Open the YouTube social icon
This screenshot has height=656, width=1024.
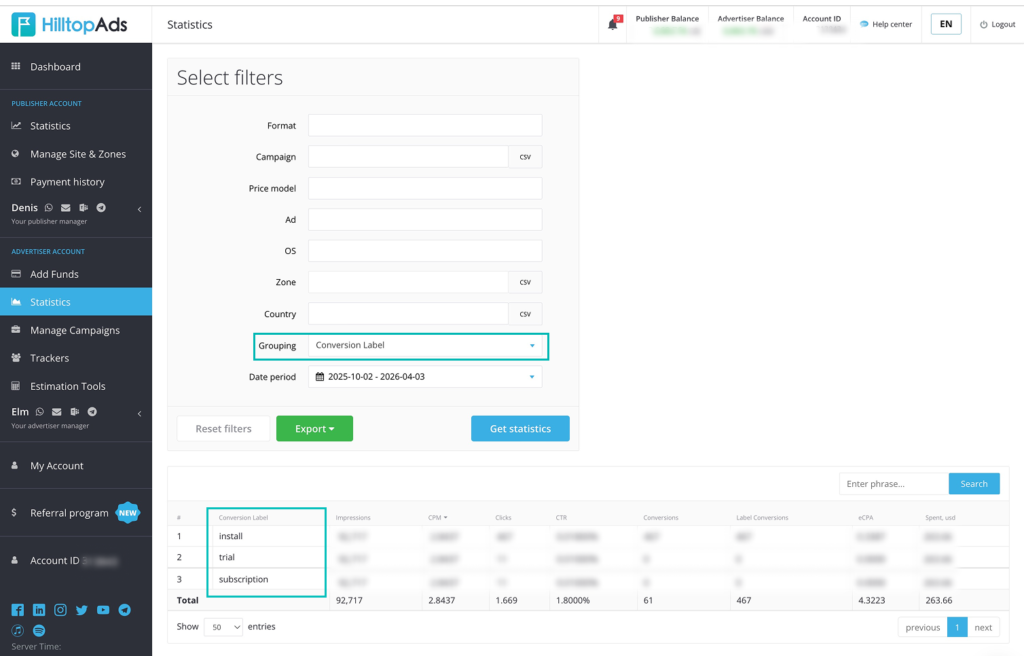[x=103, y=610]
